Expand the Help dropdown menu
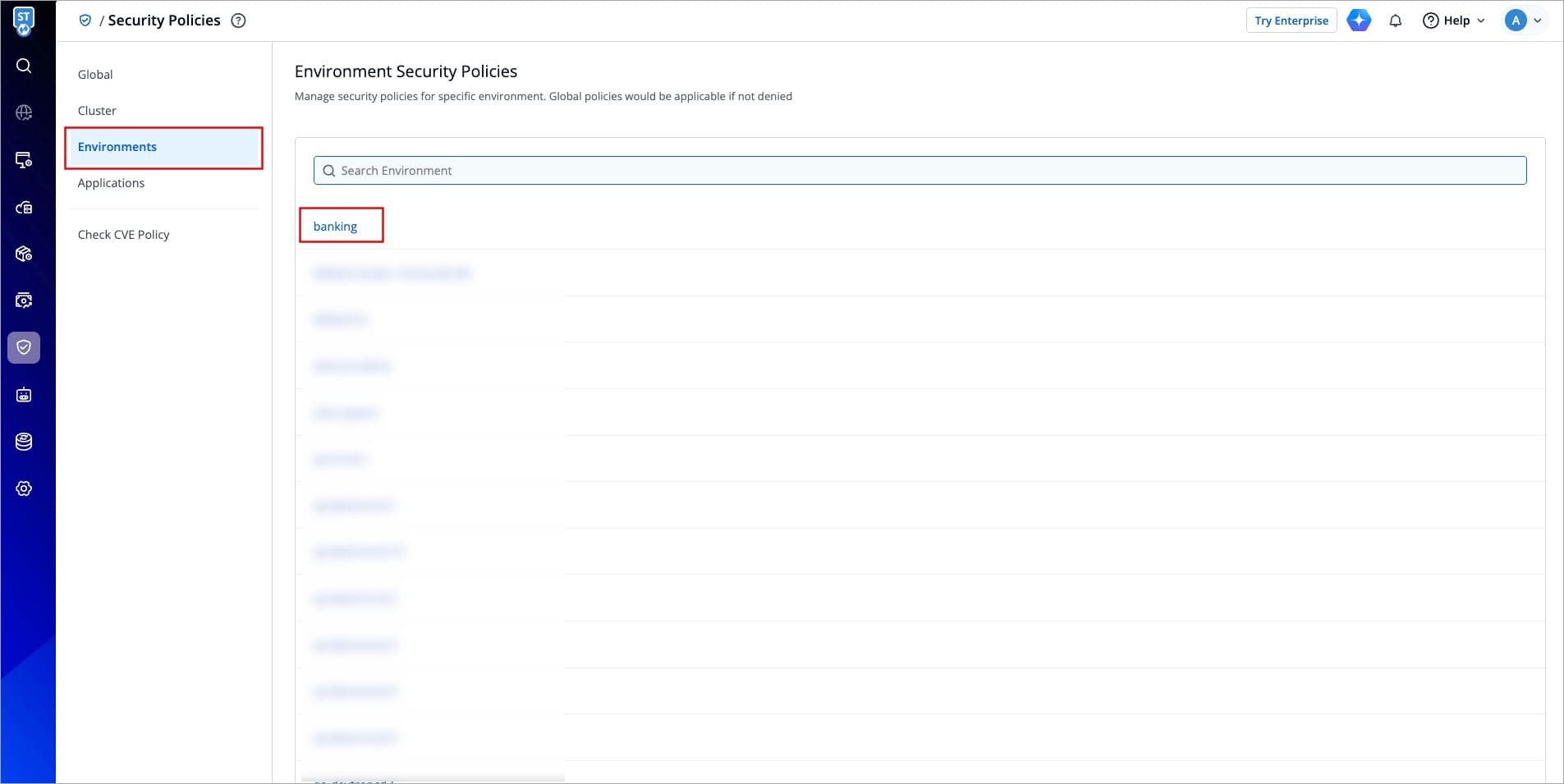This screenshot has width=1564, height=784. [x=1454, y=21]
